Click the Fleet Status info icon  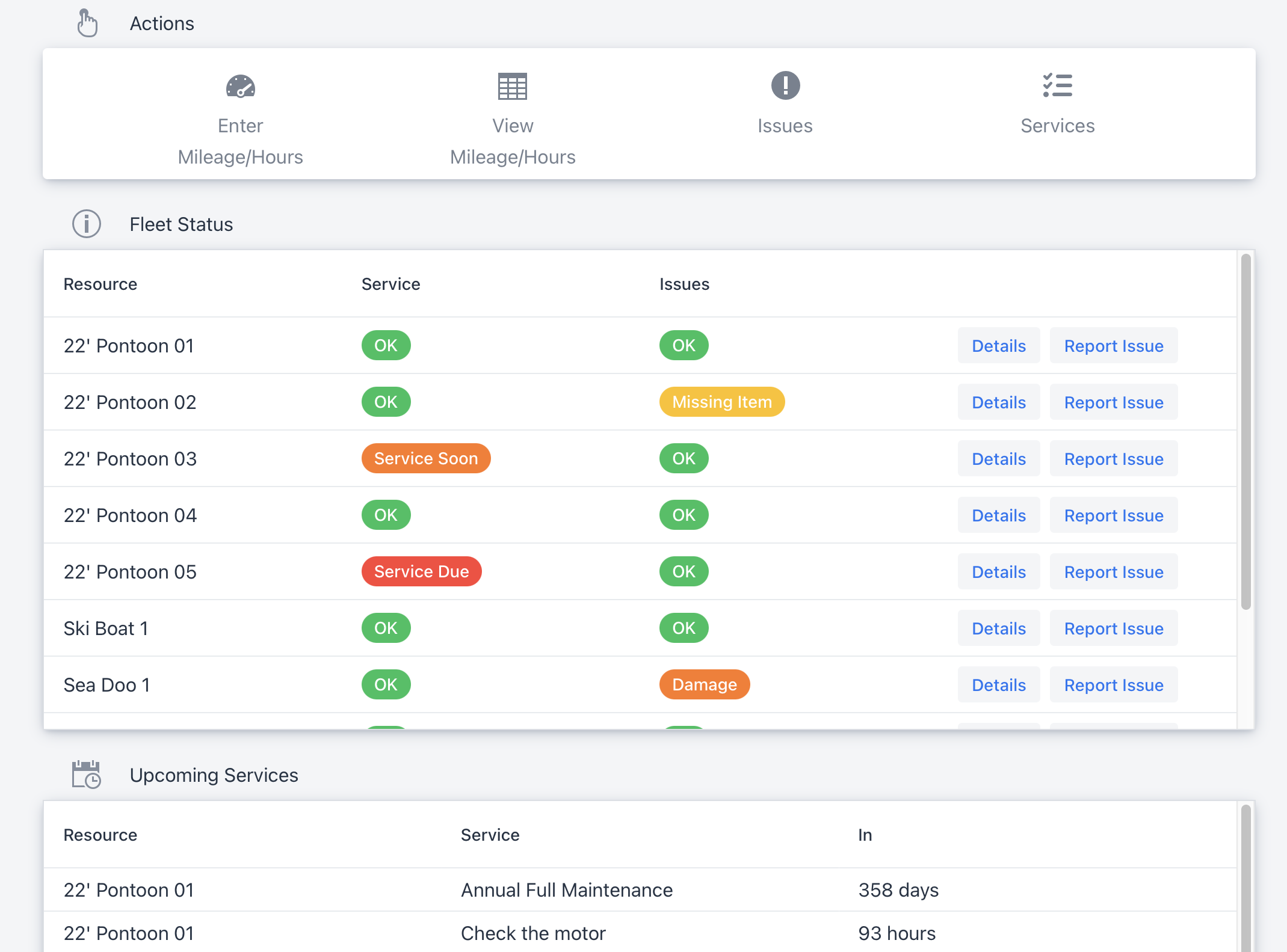(x=87, y=224)
